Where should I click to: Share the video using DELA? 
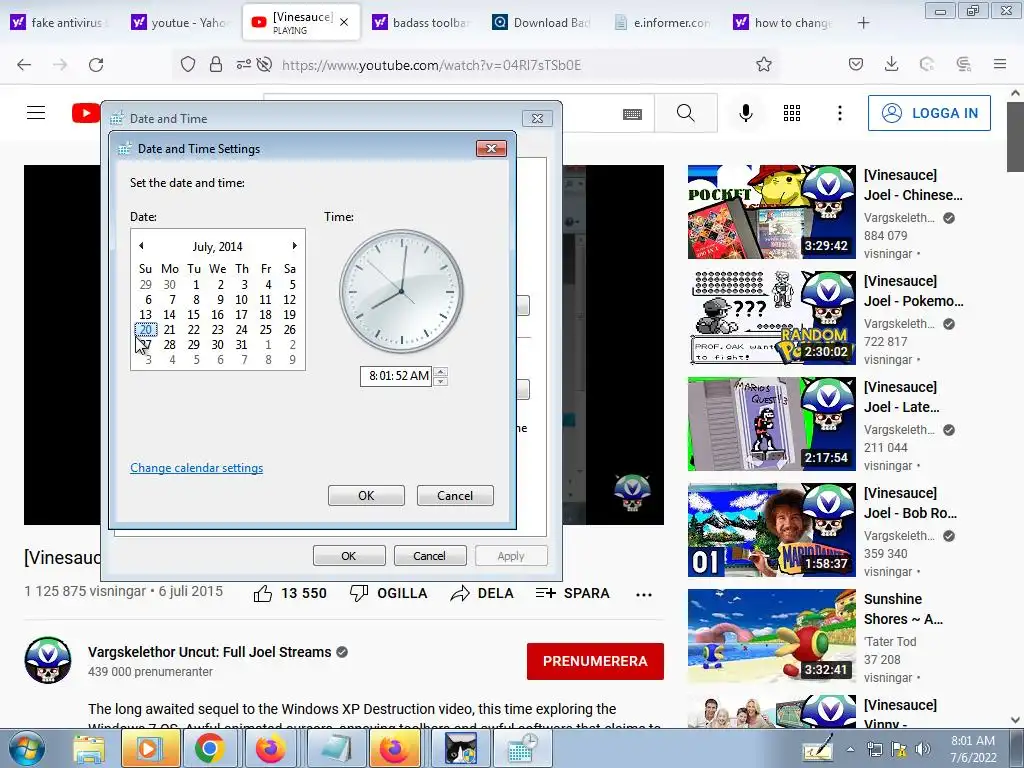(x=482, y=593)
